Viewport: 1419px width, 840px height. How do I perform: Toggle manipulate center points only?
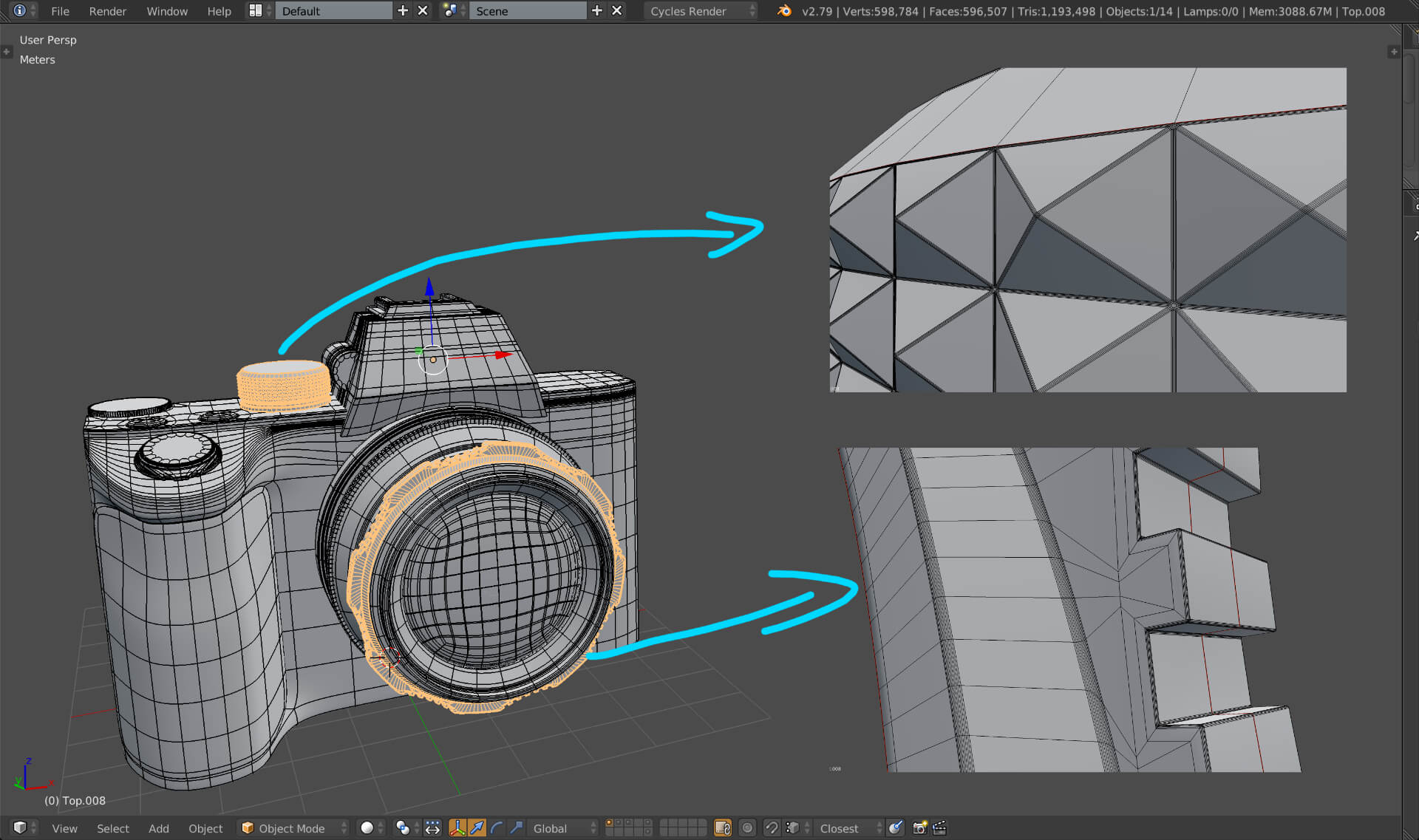pos(433,828)
